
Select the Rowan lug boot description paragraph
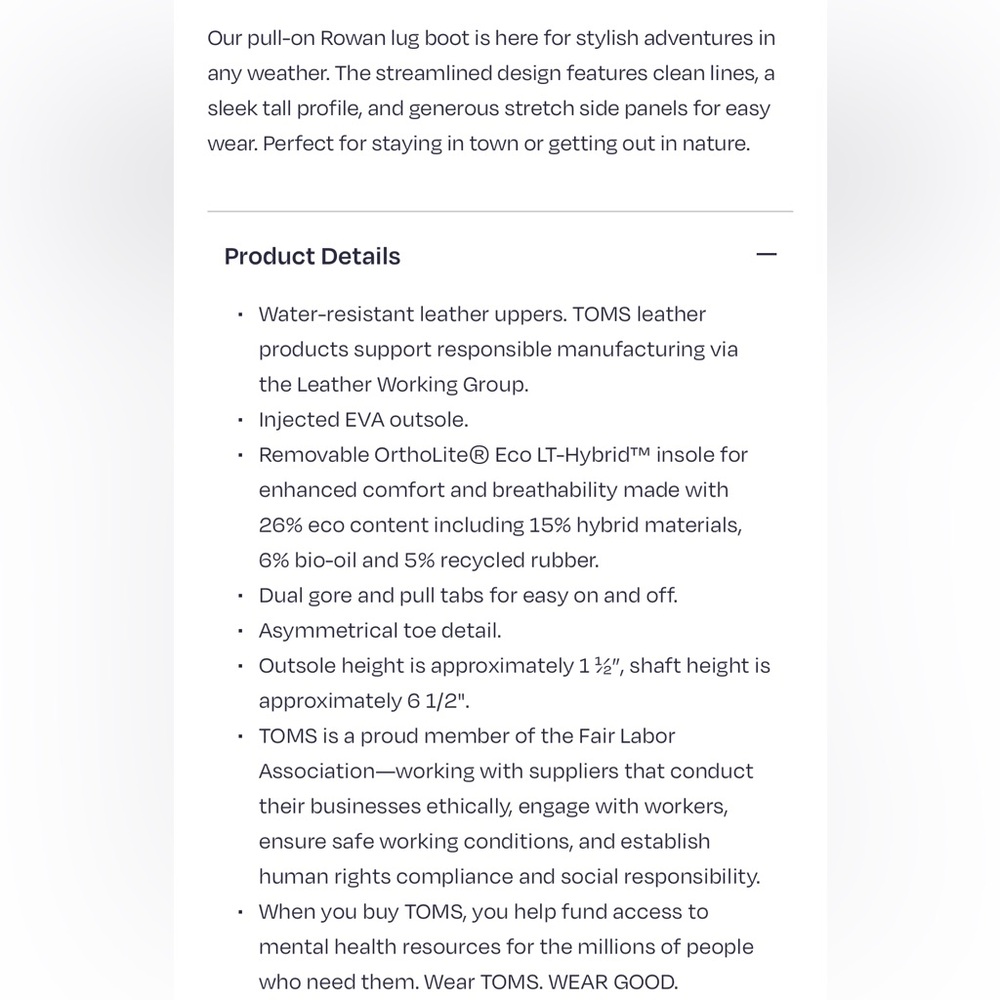coord(491,90)
